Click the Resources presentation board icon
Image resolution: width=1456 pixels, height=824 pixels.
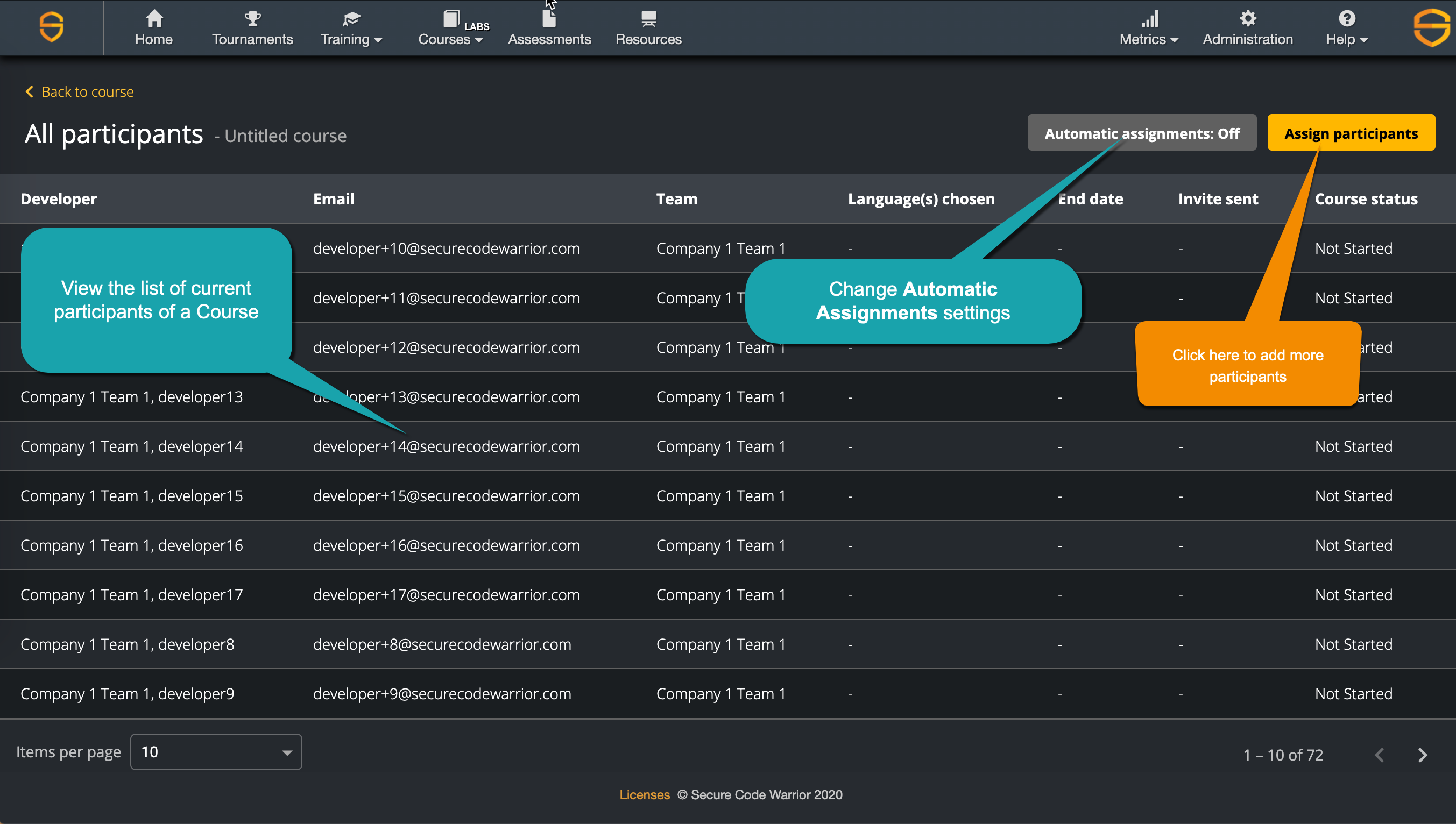[649, 19]
